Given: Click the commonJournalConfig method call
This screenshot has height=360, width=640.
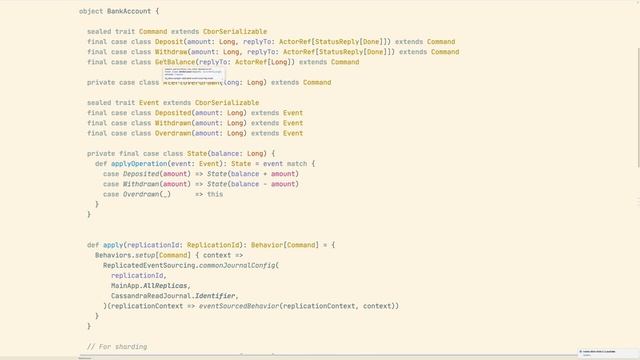Looking at the screenshot, I should pyautogui.click(x=237, y=265).
